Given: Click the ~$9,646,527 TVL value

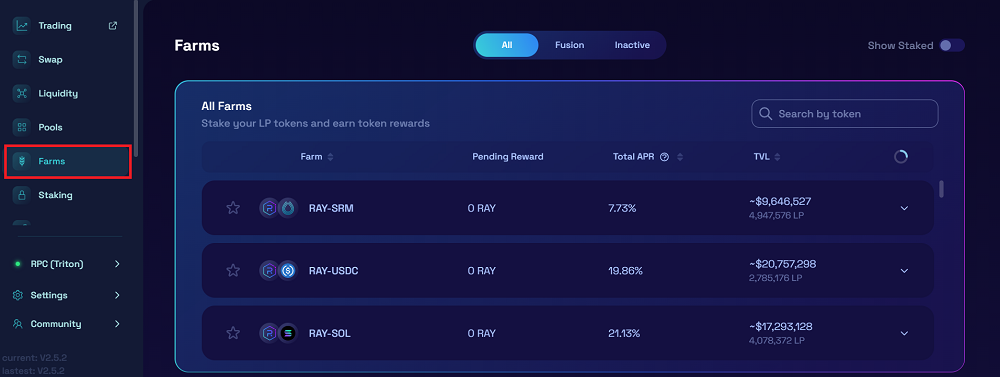Looking at the screenshot, I should (780, 202).
